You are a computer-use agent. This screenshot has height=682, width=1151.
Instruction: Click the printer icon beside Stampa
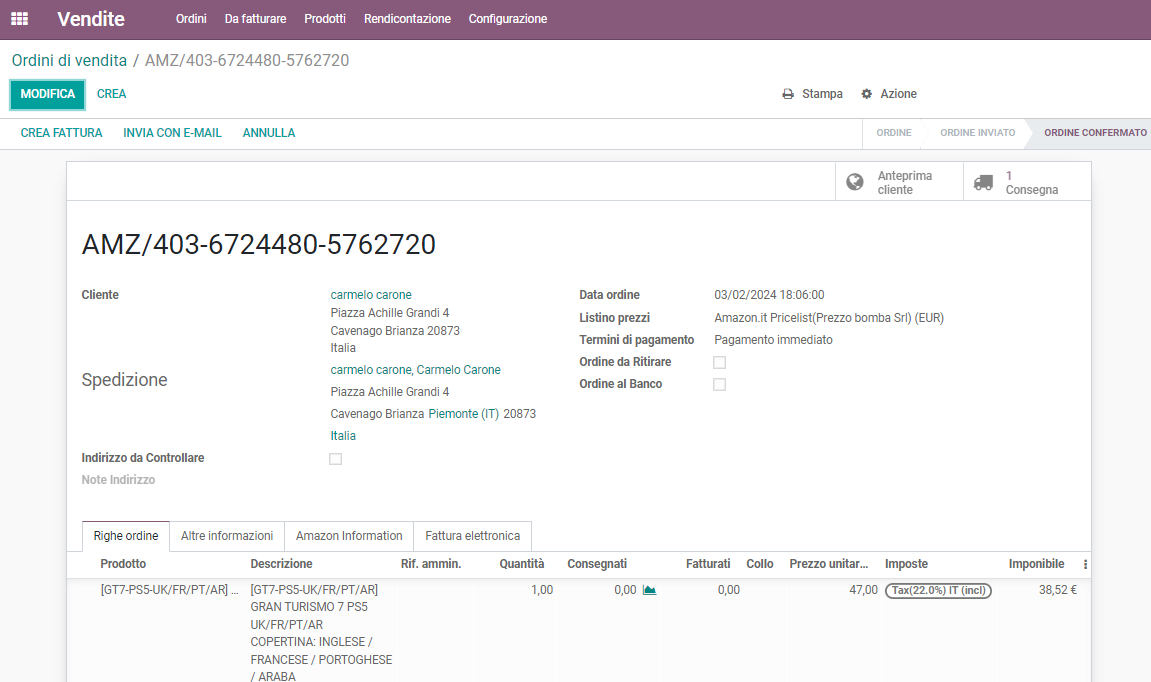pos(788,94)
